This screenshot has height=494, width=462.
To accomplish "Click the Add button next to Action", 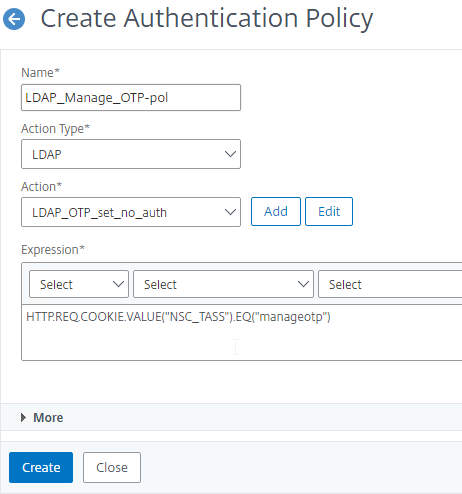I will [x=276, y=211].
